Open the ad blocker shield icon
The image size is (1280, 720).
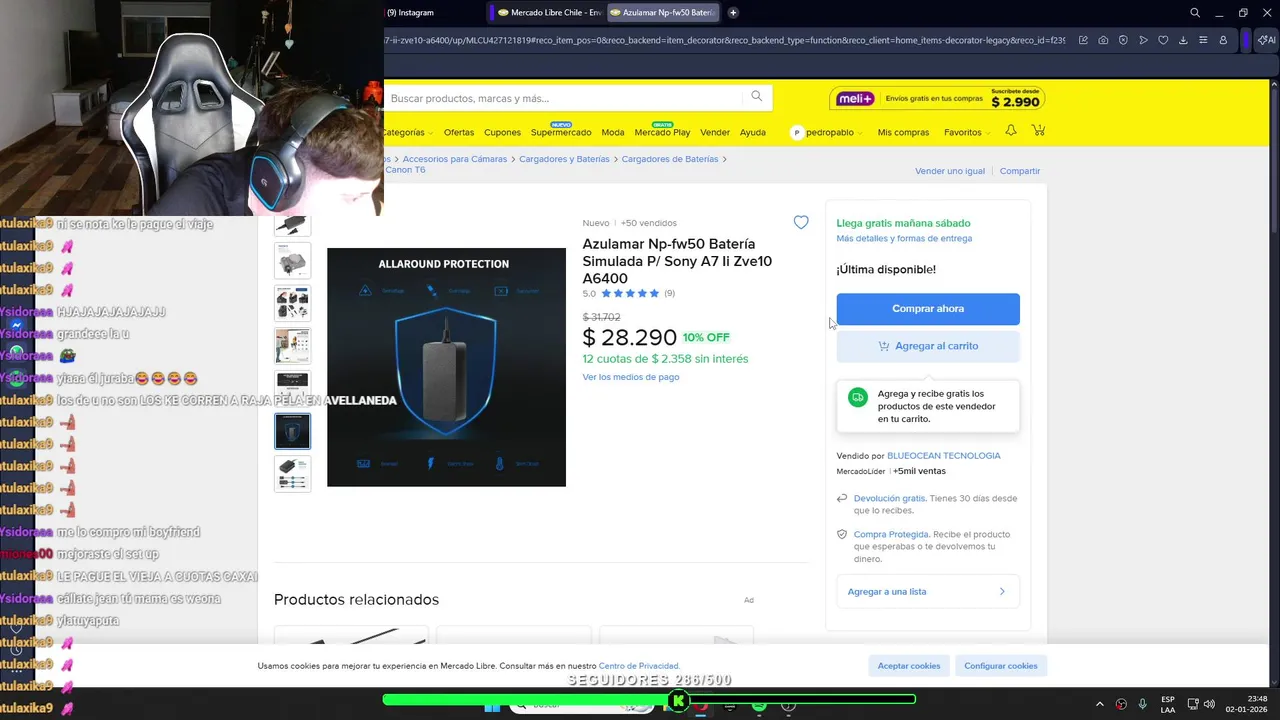tap(1123, 40)
